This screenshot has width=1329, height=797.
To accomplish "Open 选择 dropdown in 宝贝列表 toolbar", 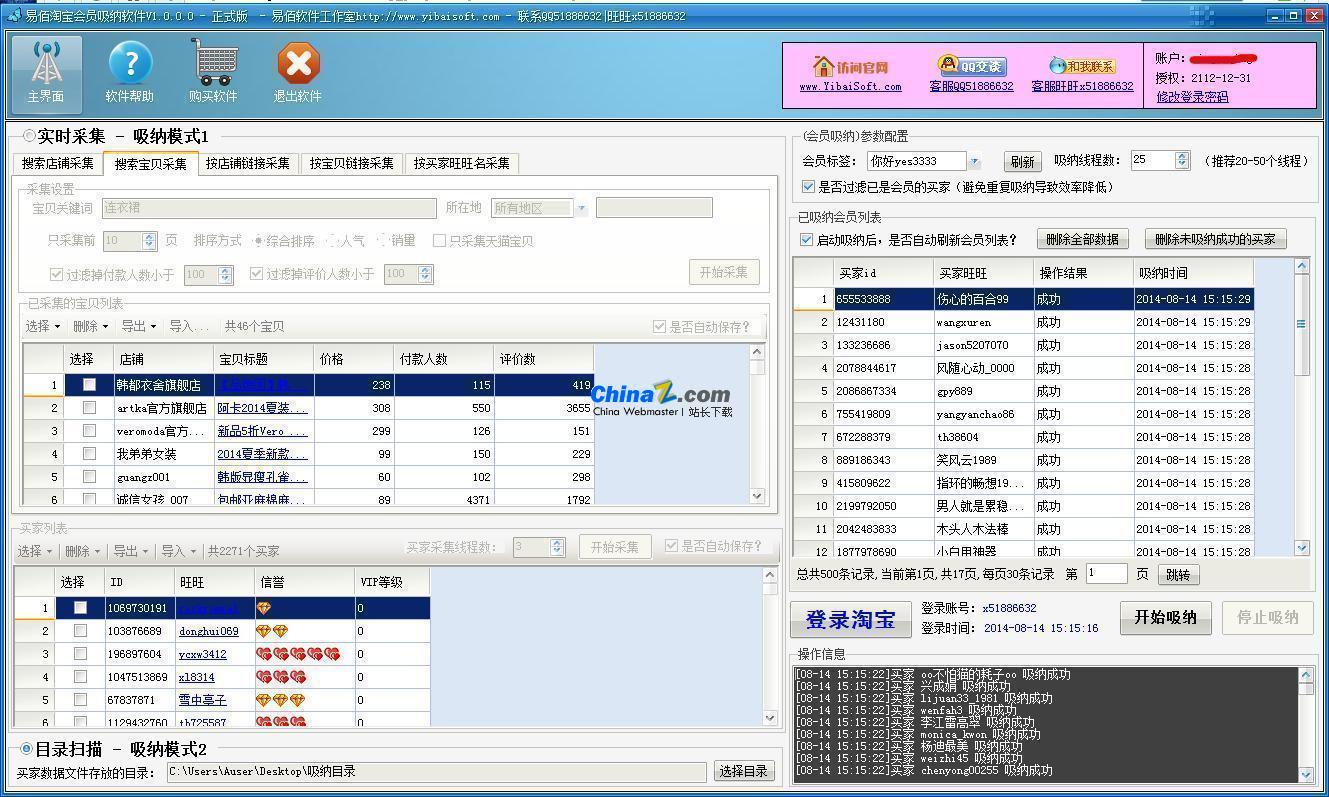I will click(43, 327).
